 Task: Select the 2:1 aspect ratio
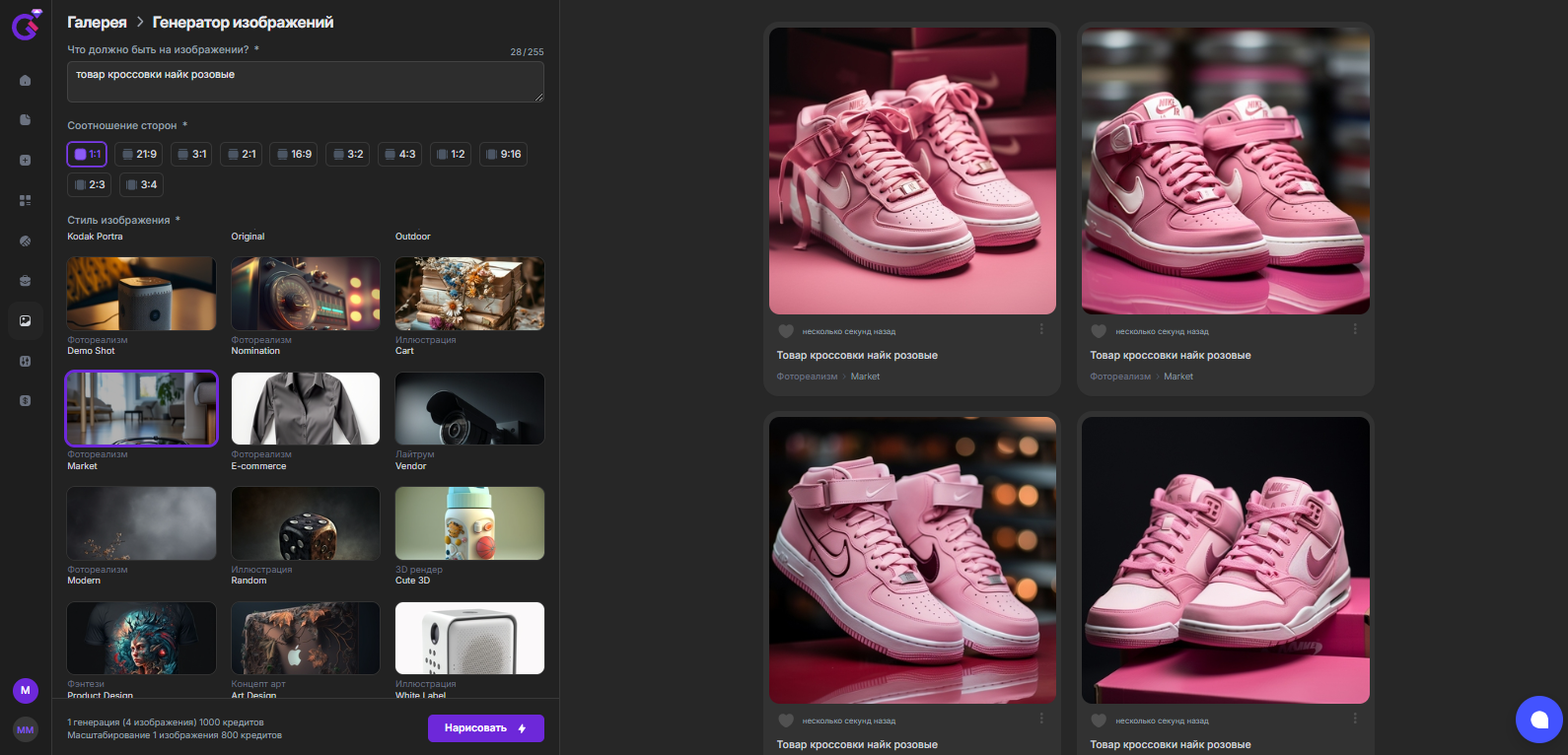(x=242, y=154)
